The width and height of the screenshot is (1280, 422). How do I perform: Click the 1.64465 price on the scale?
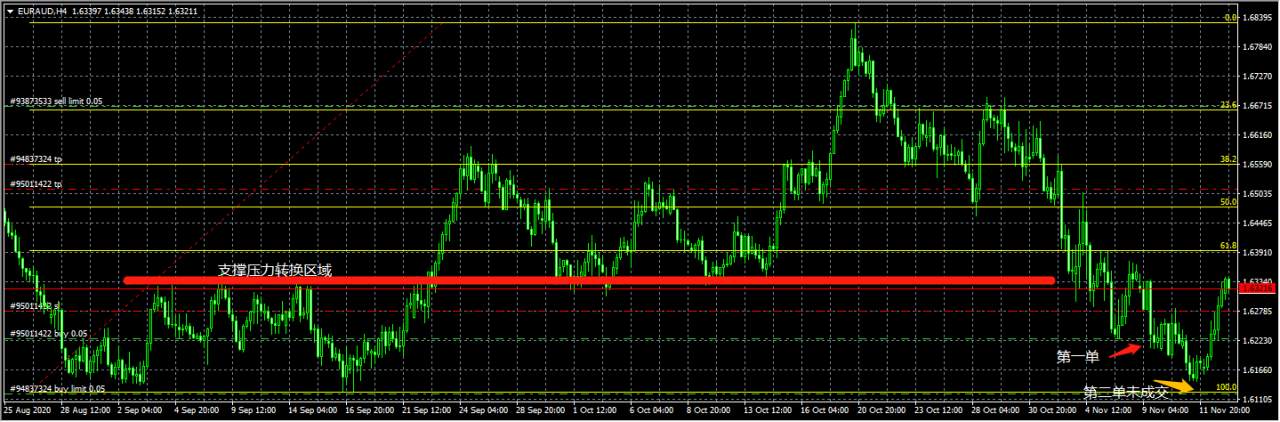(1258, 223)
